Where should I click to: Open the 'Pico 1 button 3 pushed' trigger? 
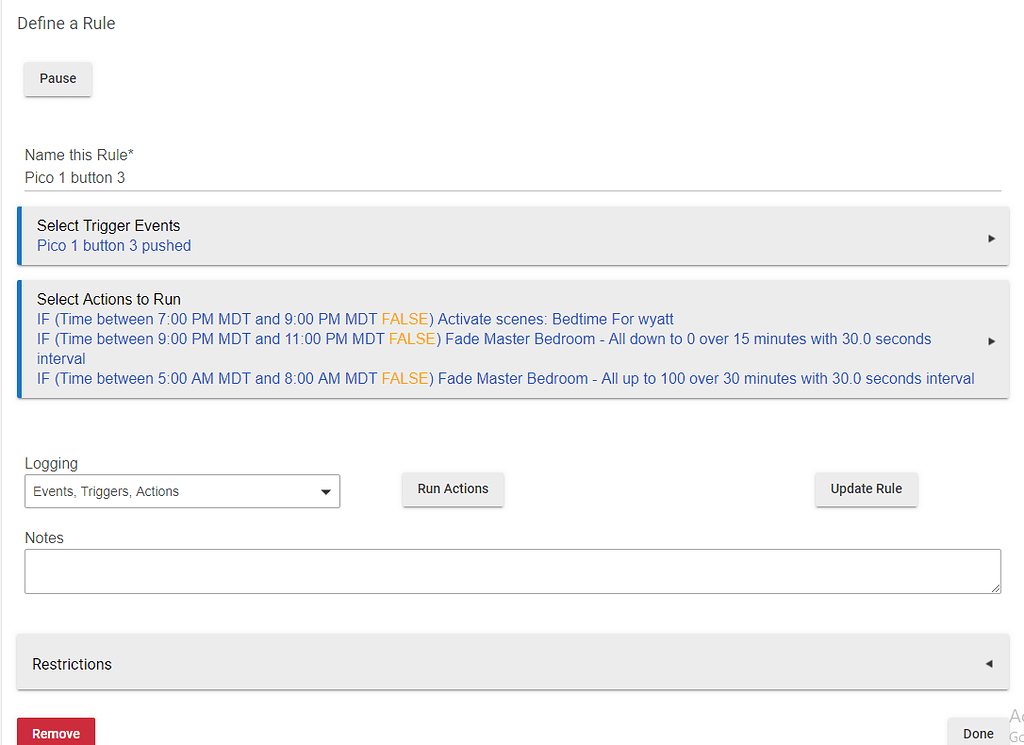point(114,246)
